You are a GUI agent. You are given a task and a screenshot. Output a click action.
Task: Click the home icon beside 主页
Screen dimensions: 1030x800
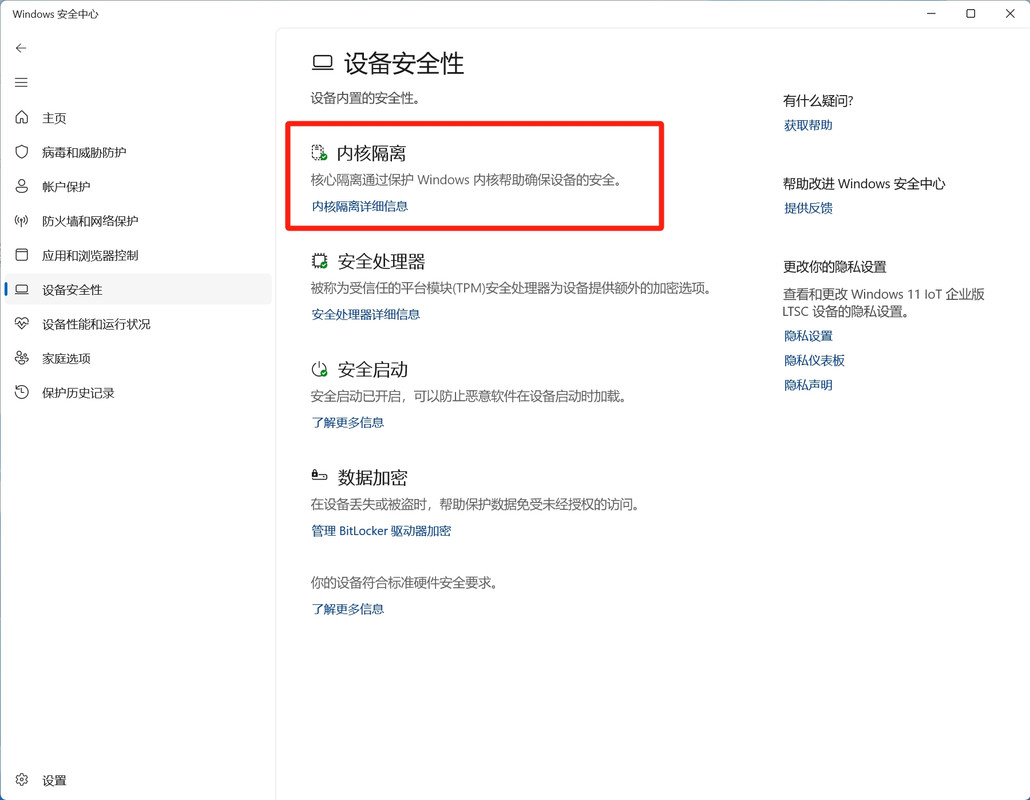22,117
